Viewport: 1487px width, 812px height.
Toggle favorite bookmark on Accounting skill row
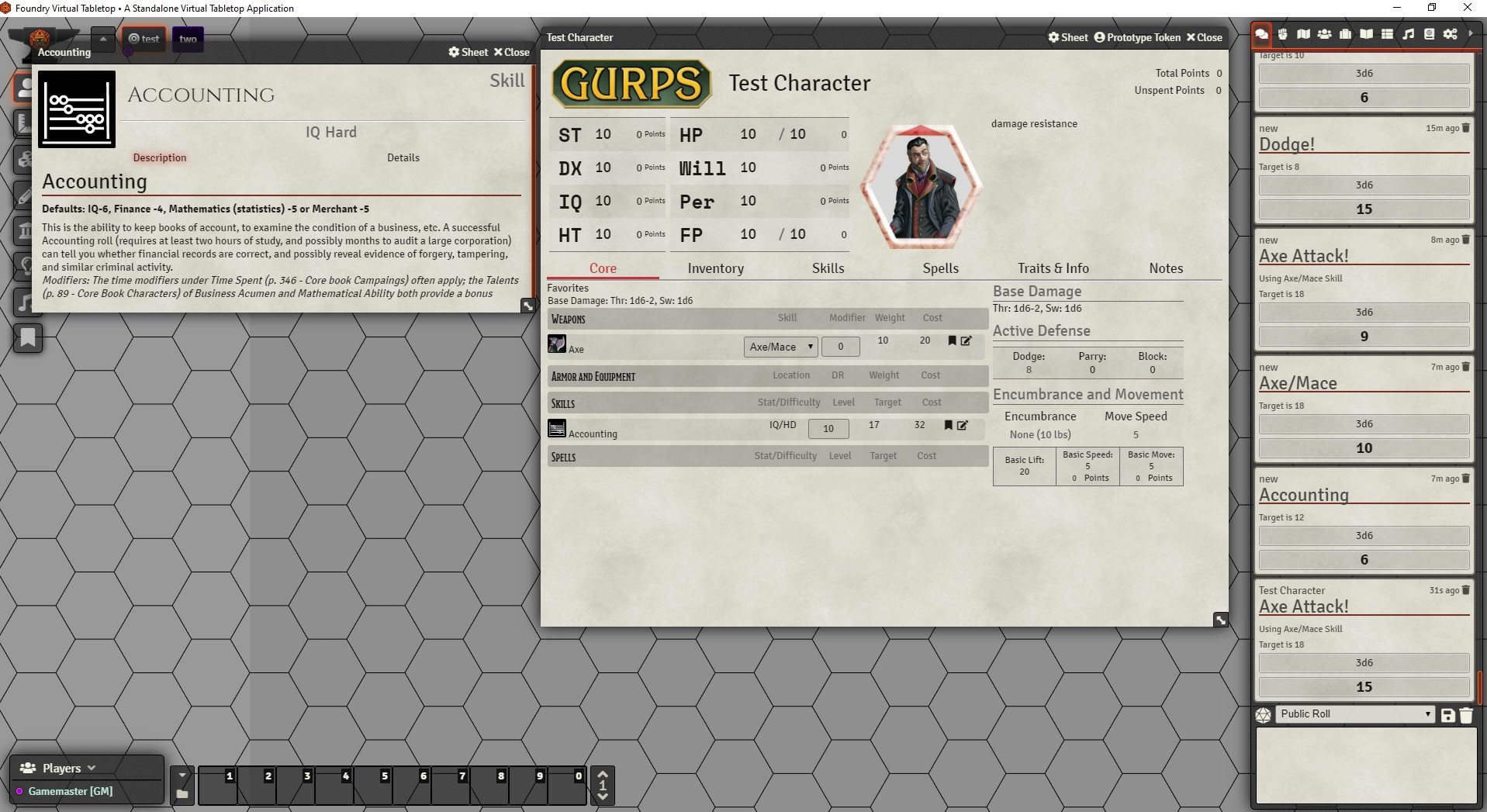coord(948,425)
